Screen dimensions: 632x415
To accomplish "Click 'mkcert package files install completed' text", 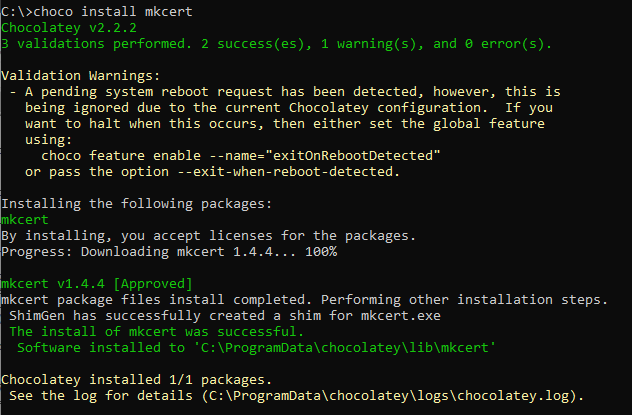I will coord(156,300).
